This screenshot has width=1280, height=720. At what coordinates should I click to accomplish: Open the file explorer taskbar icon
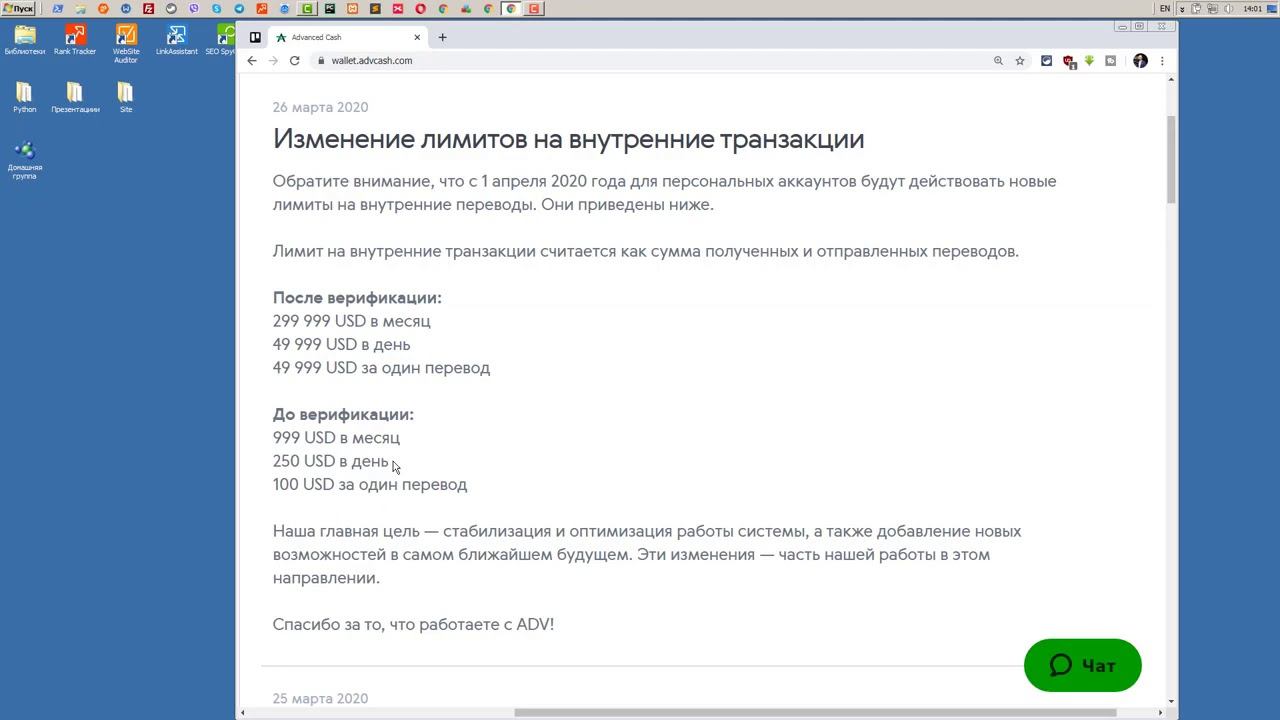pos(80,9)
